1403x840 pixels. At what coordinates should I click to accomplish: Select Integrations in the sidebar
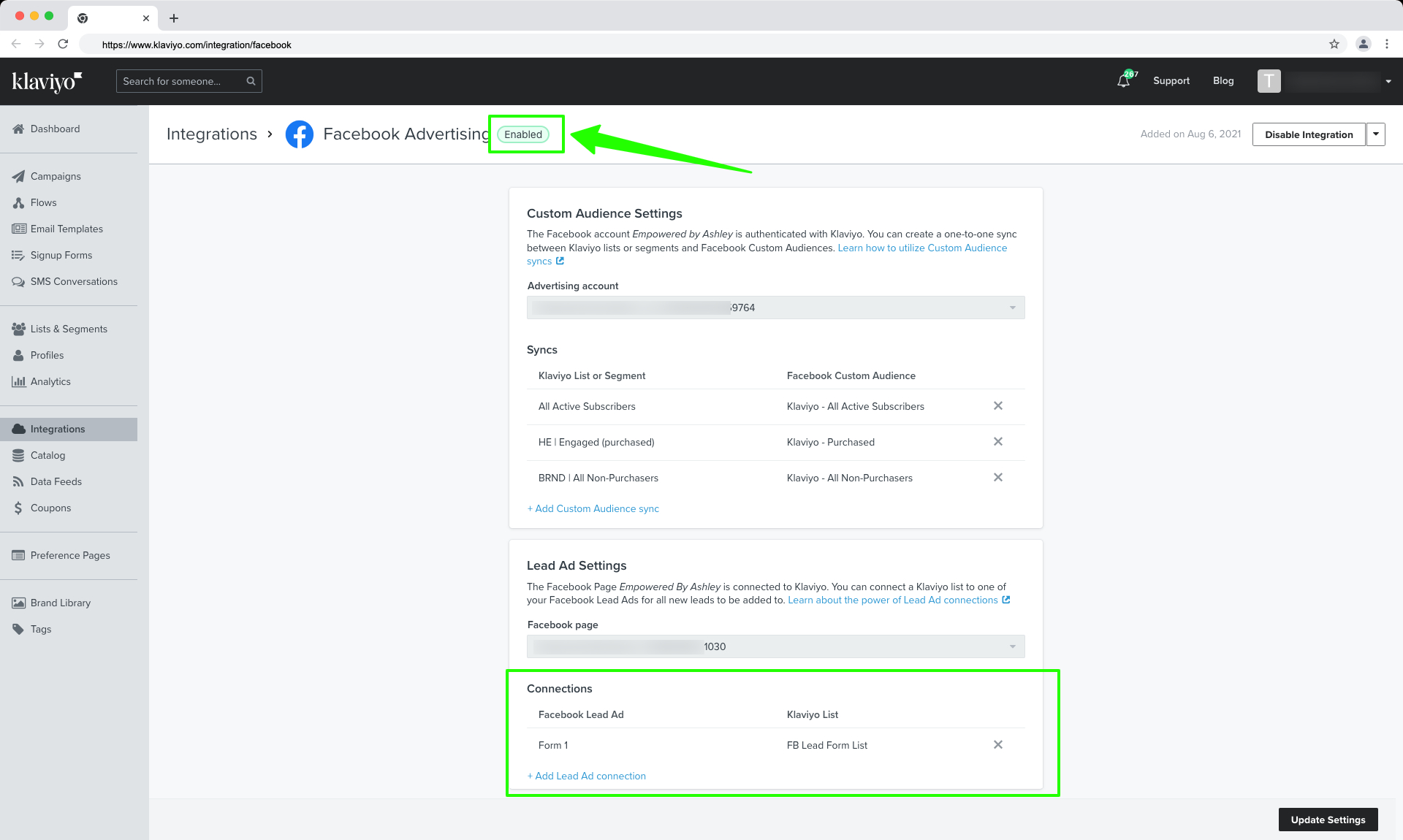[69, 429]
